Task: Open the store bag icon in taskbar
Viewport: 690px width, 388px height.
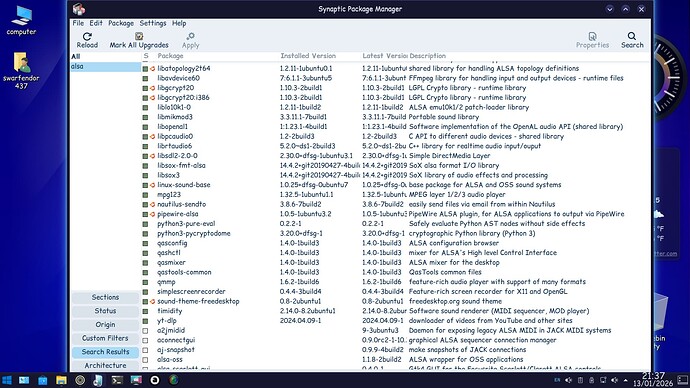Action: [42, 380]
